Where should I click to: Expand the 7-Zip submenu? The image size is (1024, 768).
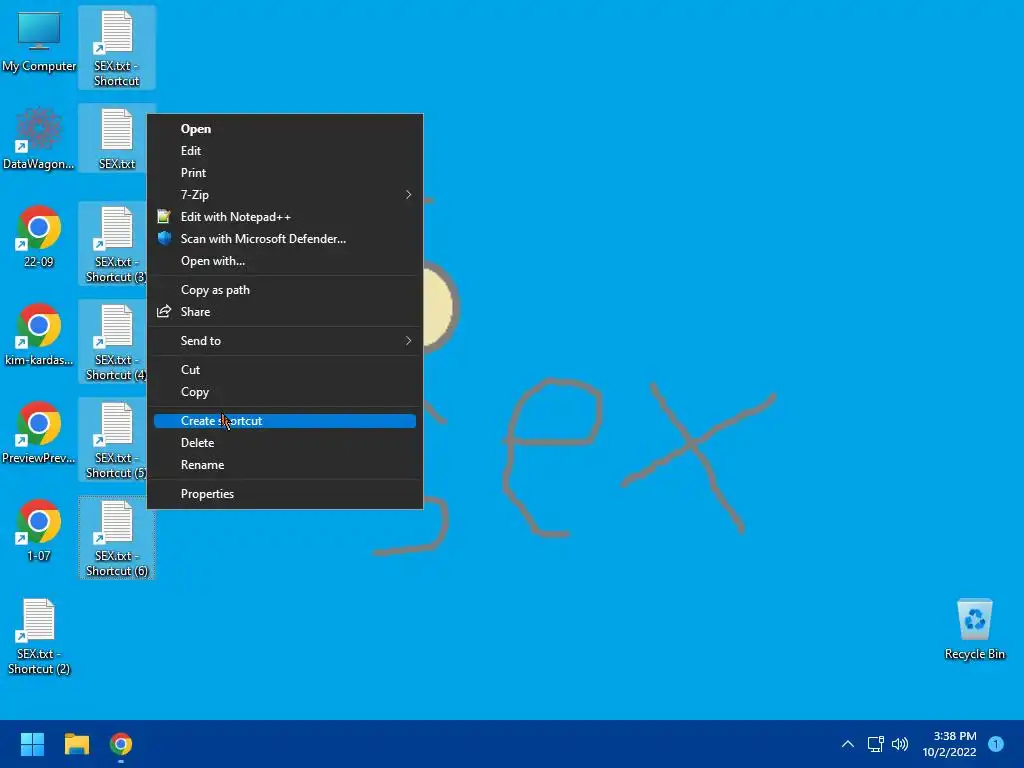[x=285, y=195]
